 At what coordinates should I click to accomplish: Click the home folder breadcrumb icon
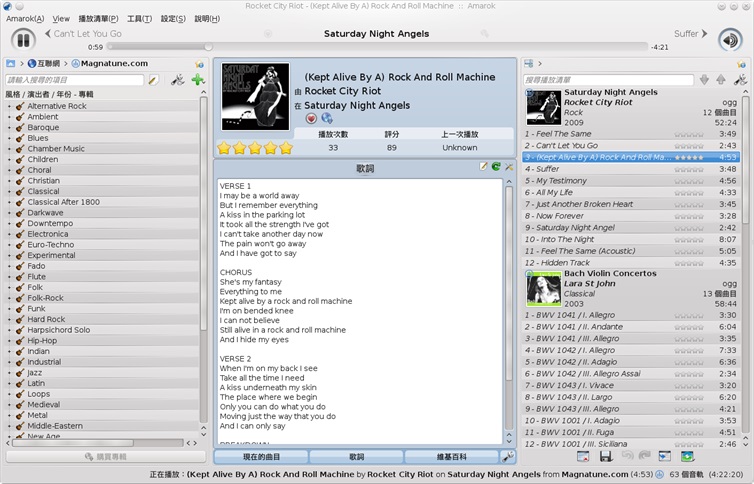coord(11,63)
